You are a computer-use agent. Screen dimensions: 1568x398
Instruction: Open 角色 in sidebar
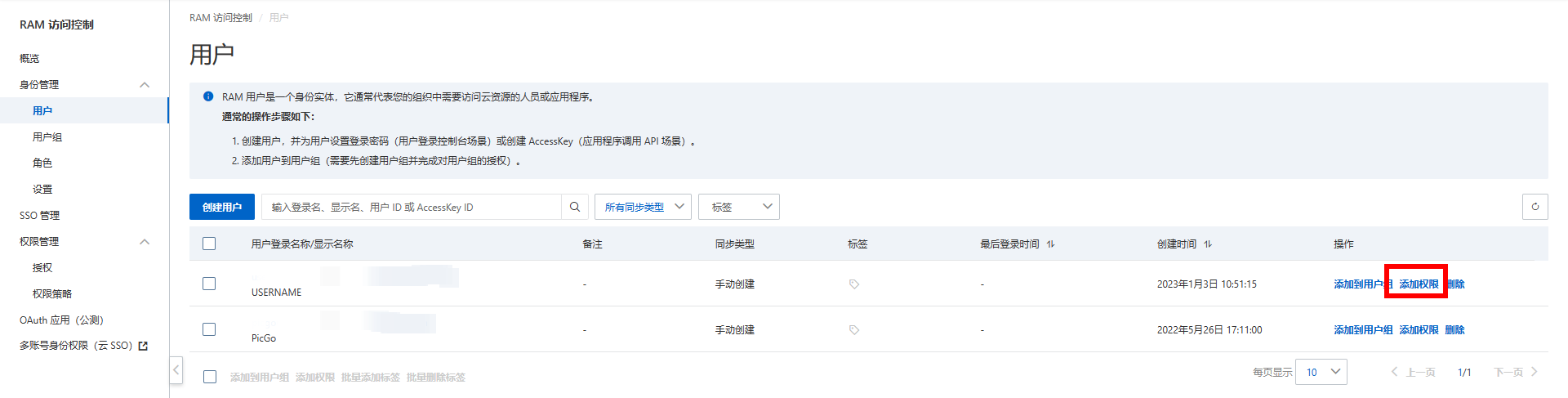(42, 163)
